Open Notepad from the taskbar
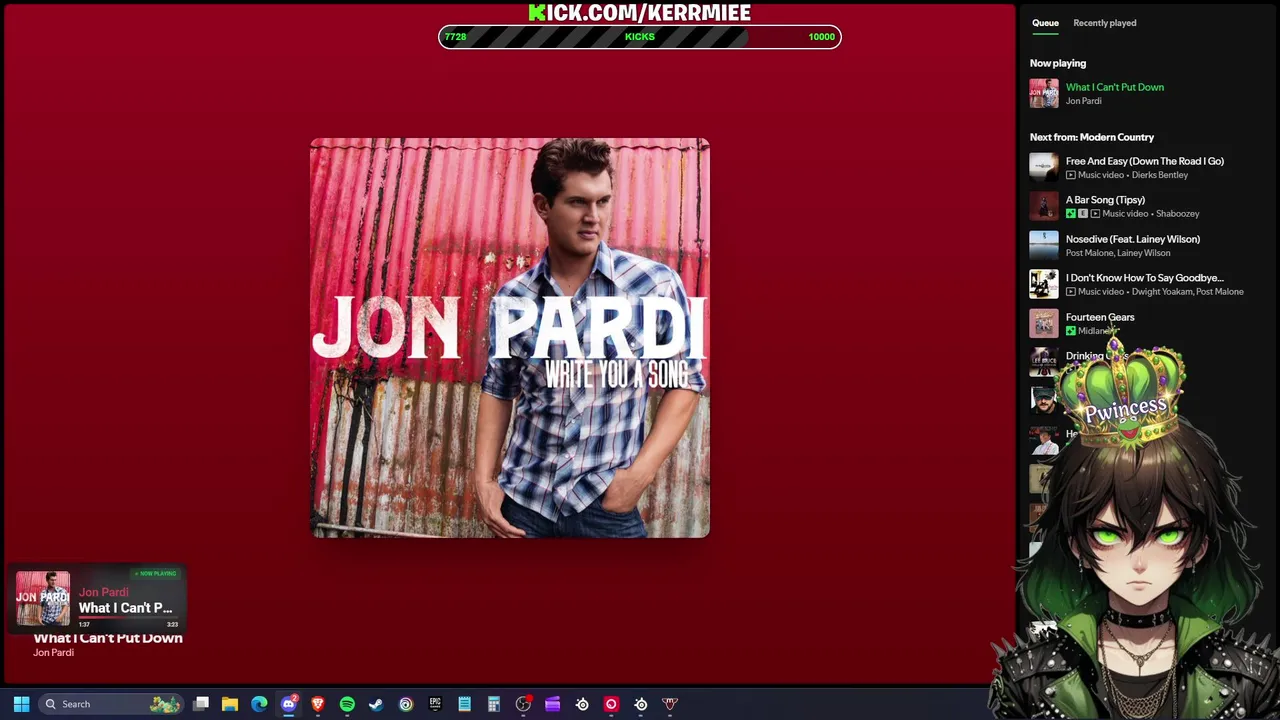The image size is (1280, 720). coord(464,704)
